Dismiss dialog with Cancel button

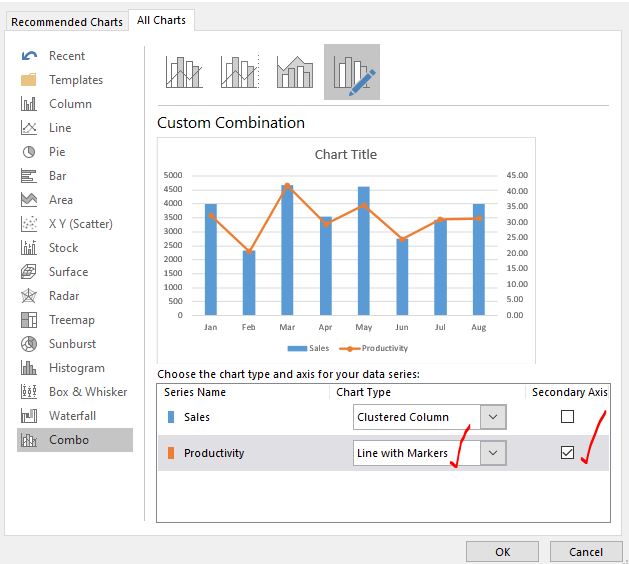pyautogui.click(x=586, y=552)
